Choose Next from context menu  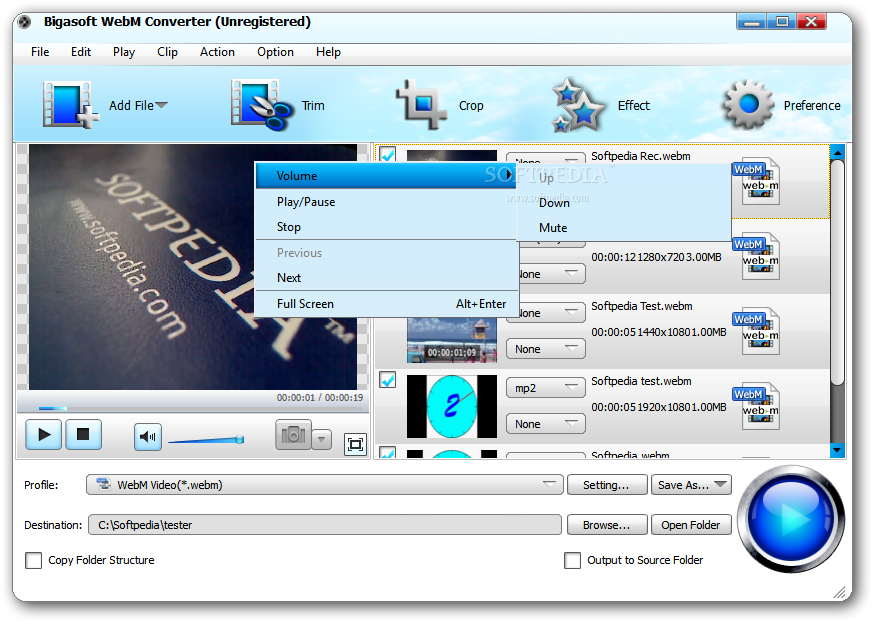(386, 277)
